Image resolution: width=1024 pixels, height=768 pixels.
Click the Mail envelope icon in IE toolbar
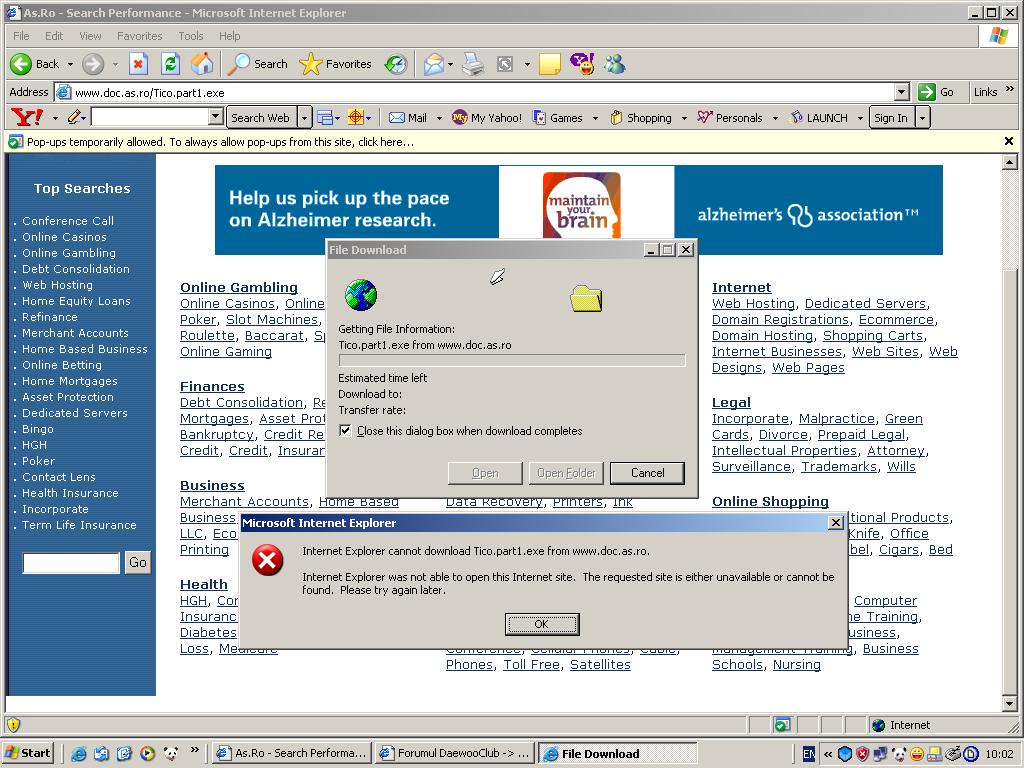coord(434,63)
